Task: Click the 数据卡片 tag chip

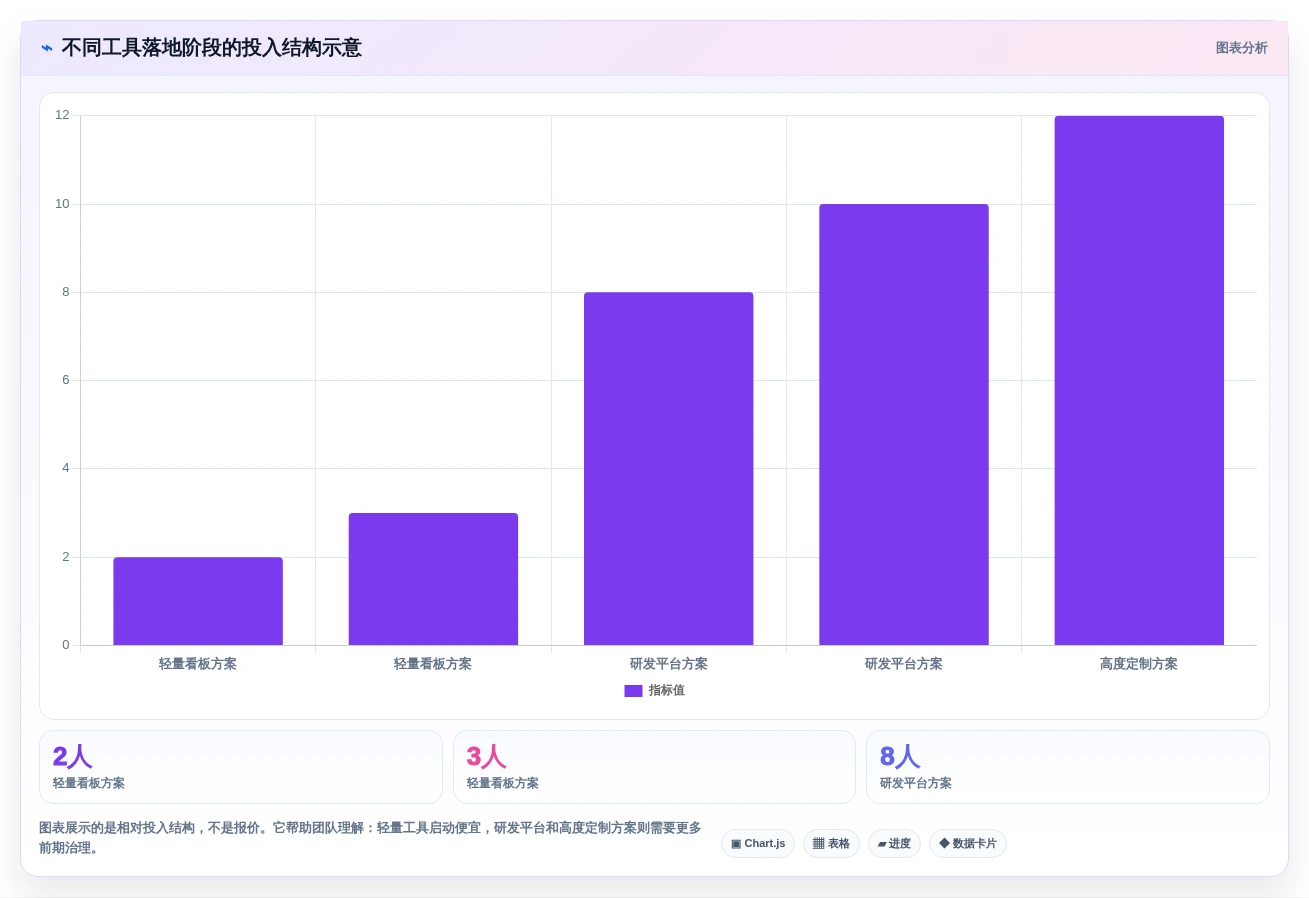Action: pyautogui.click(x=968, y=844)
